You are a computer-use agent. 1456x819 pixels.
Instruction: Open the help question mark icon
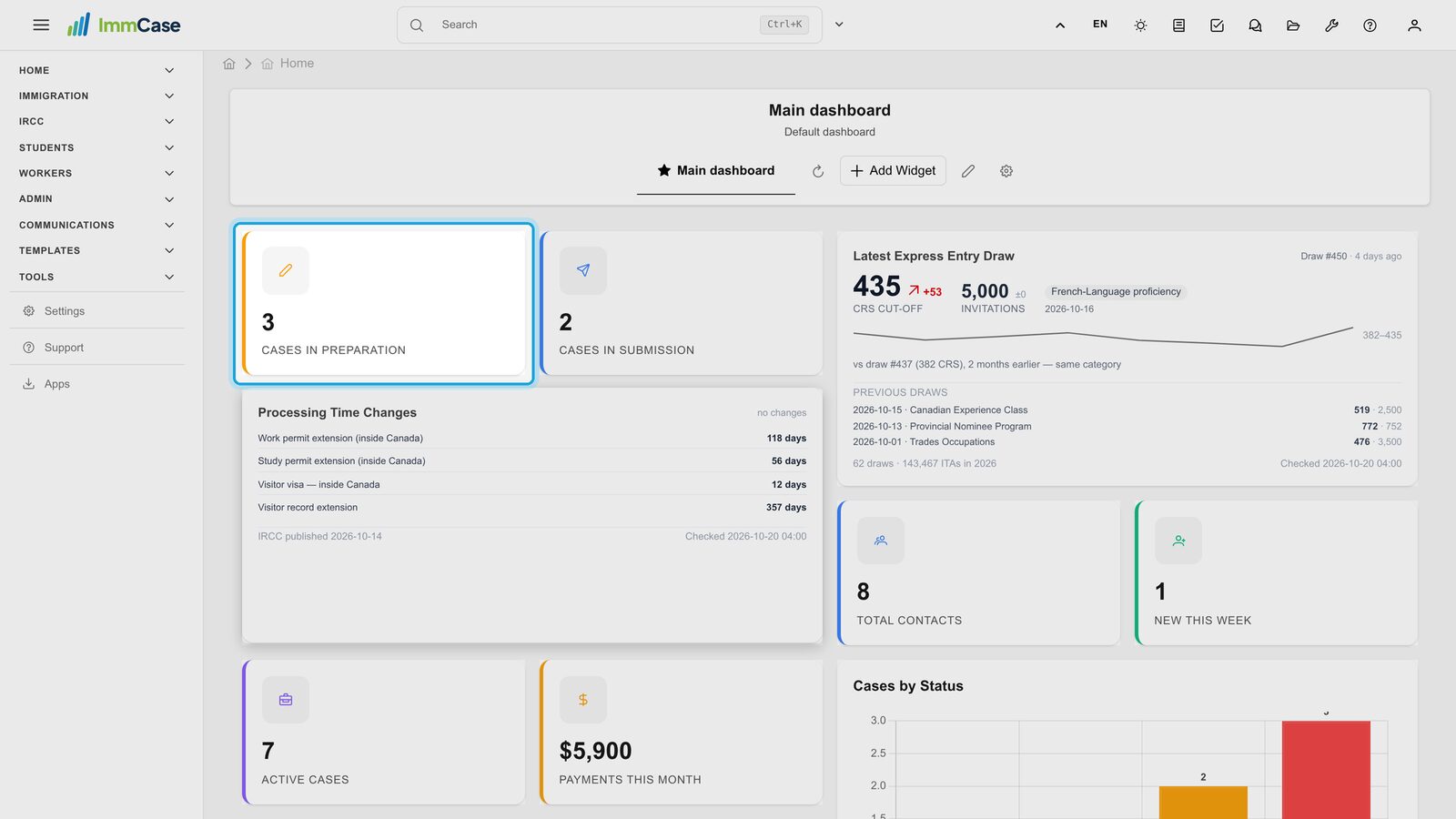coord(1370,25)
